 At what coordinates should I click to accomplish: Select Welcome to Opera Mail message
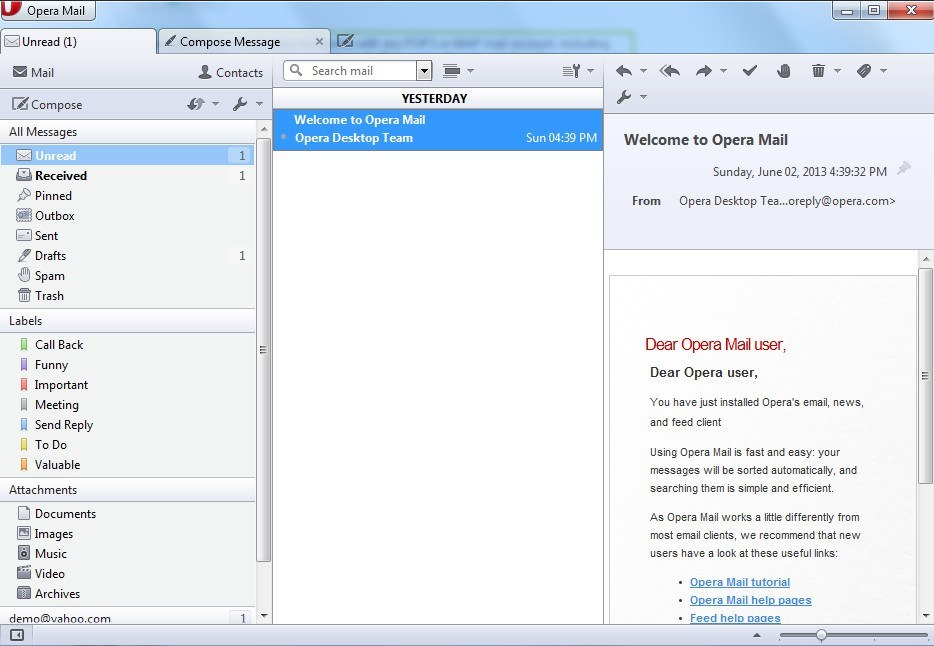tap(438, 129)
